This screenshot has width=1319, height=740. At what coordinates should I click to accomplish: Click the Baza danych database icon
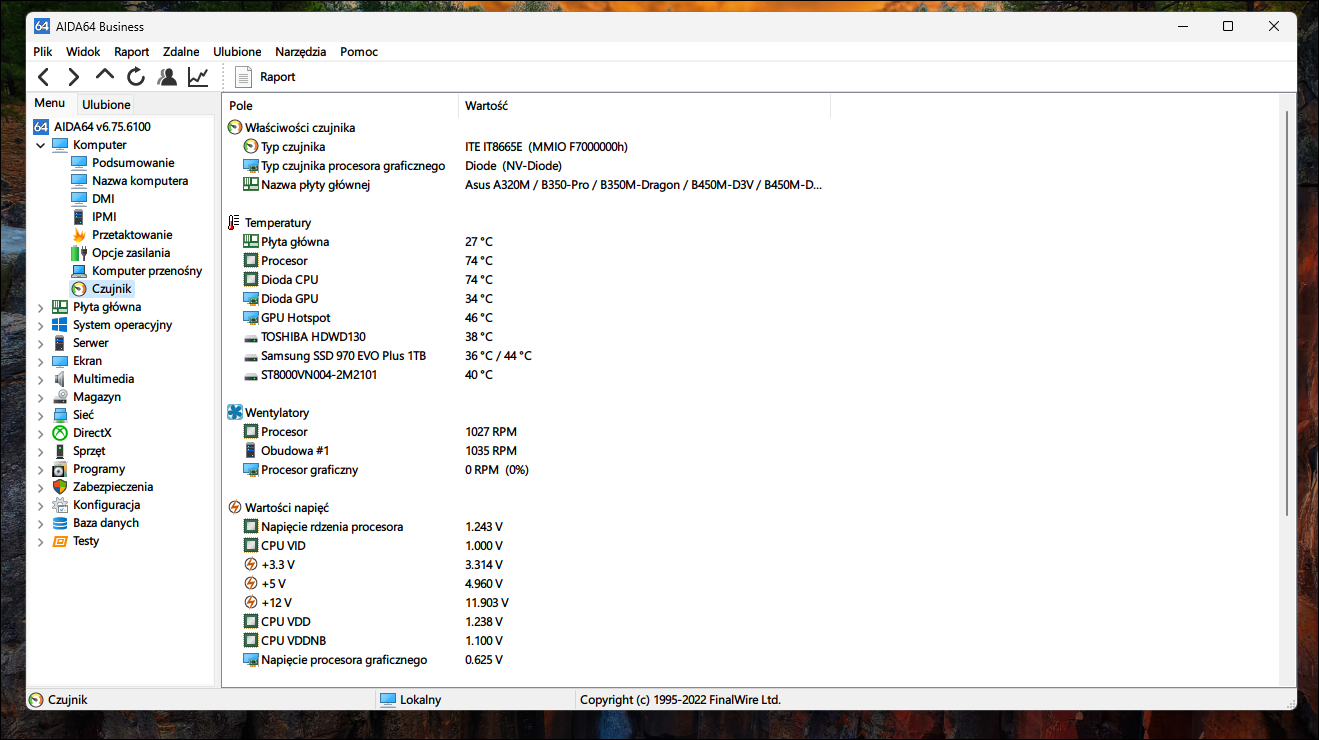point(60,523)
